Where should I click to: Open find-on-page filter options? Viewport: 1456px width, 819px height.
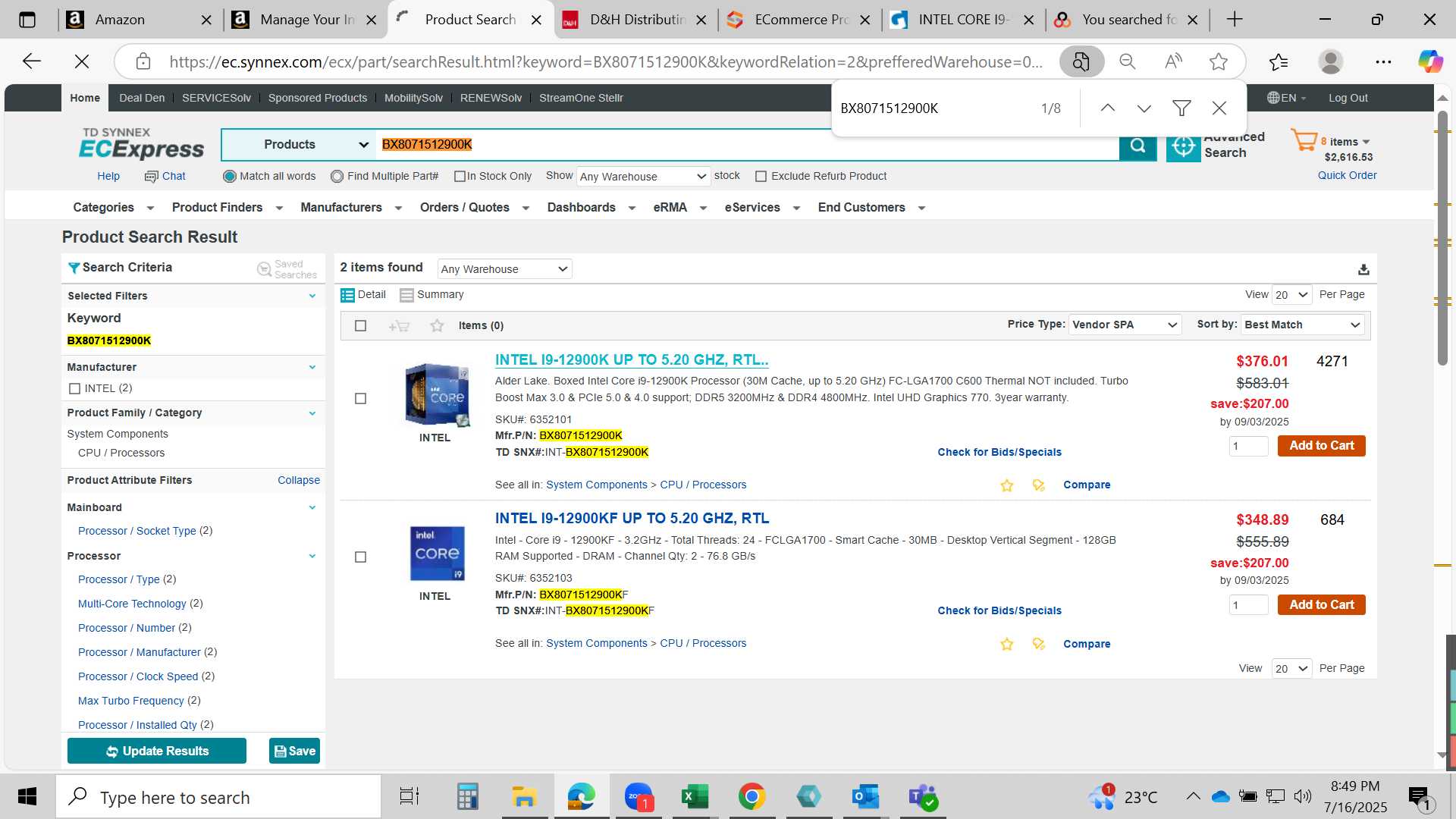coord(1181,108)
